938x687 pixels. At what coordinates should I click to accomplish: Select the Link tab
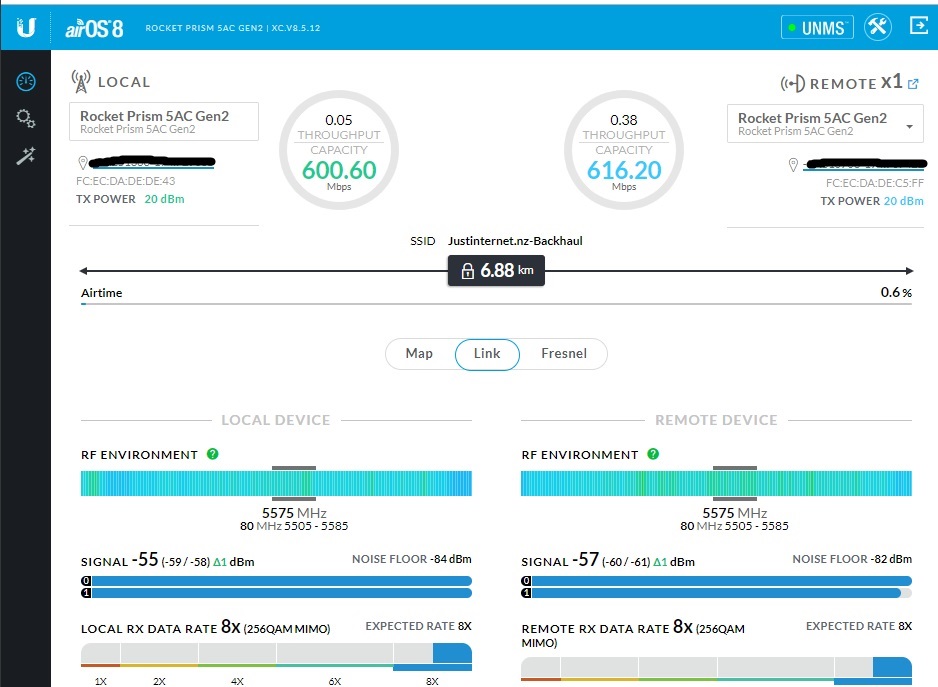pos(487,354)
